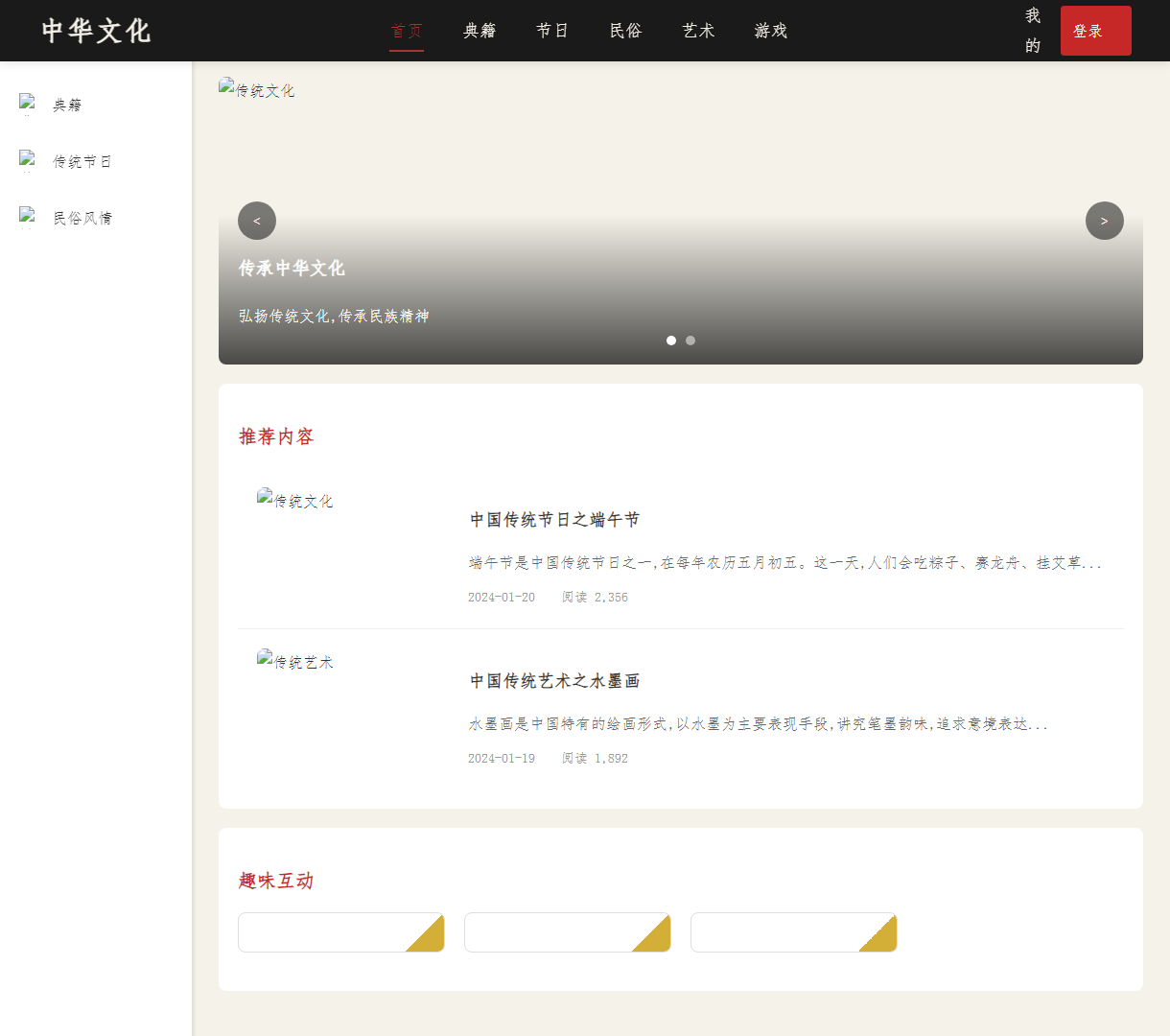Open the 民俗 navigation menu item

[625, 31]
